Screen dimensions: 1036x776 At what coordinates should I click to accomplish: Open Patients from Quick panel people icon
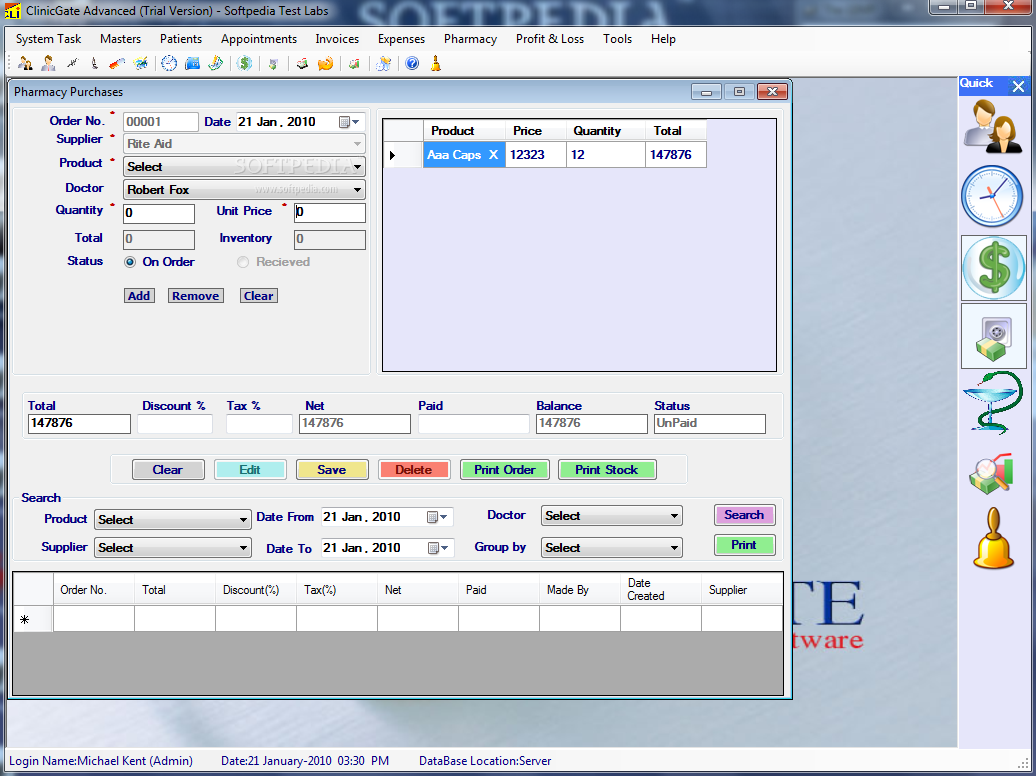click(993, 126)
